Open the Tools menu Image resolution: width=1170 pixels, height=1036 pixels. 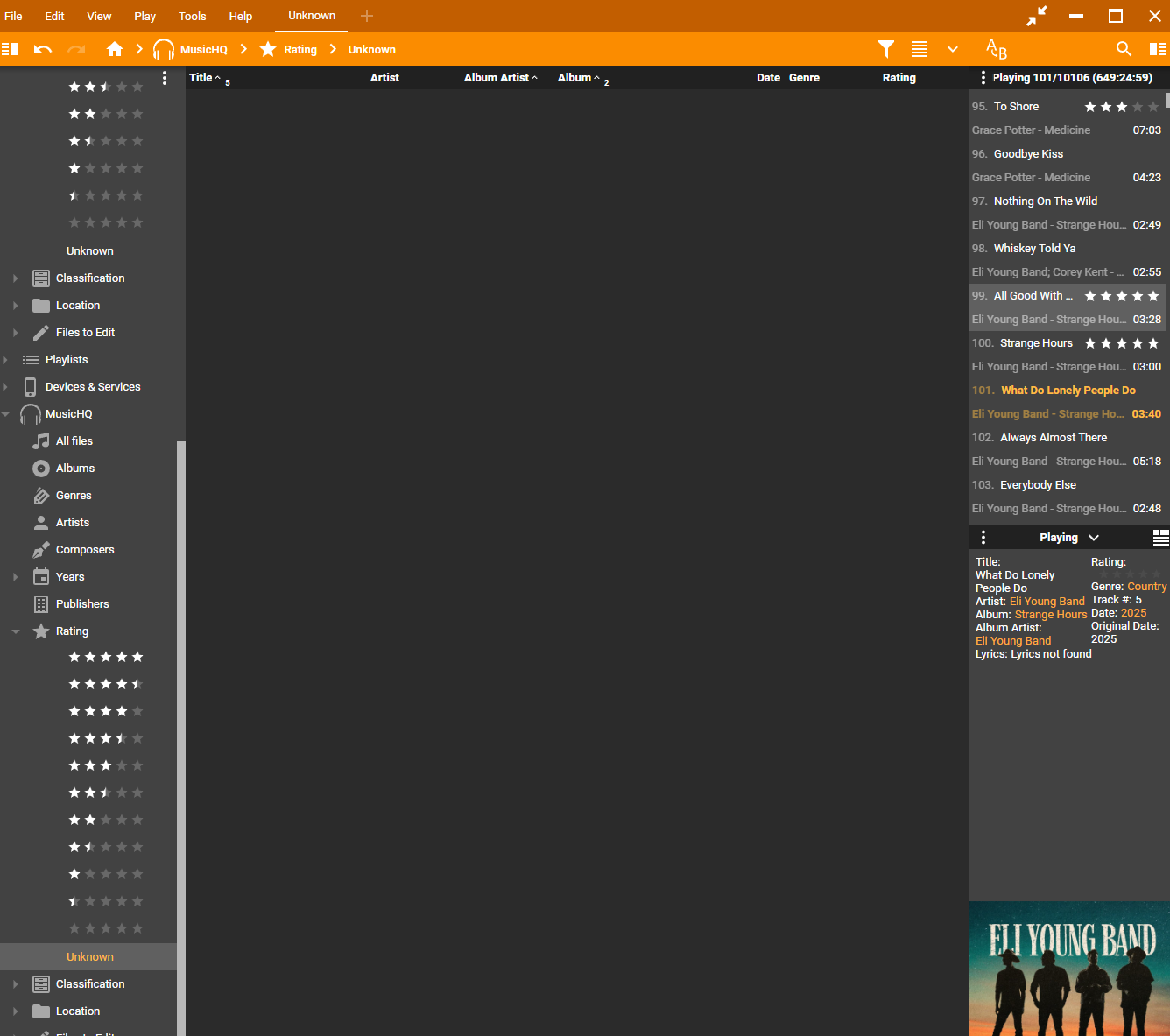coord(192,16)
